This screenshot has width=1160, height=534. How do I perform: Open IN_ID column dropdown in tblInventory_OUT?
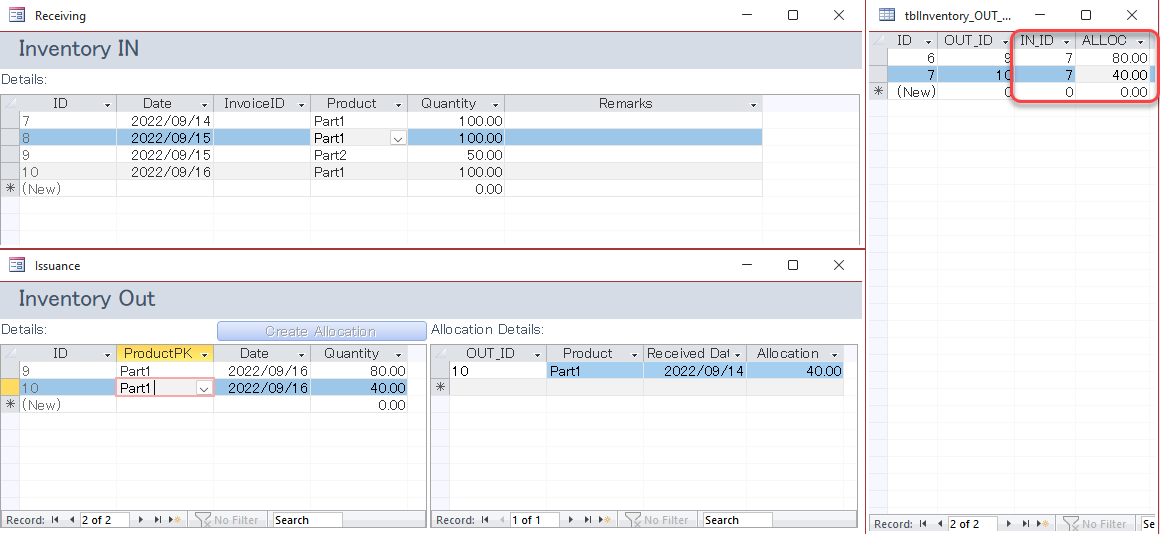1066,41
